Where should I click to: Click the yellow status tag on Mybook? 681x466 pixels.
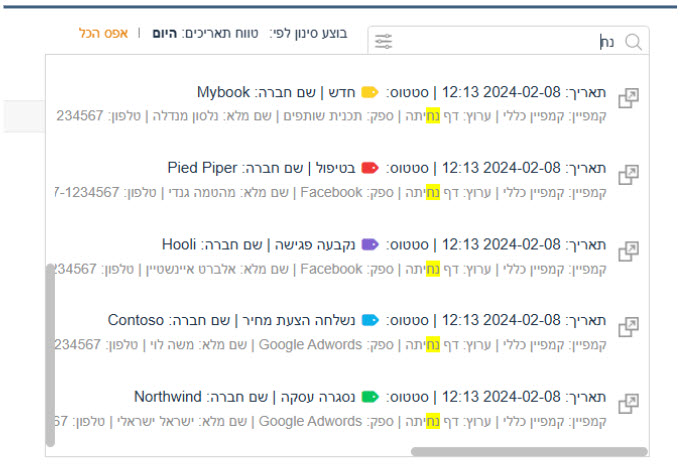369,92
